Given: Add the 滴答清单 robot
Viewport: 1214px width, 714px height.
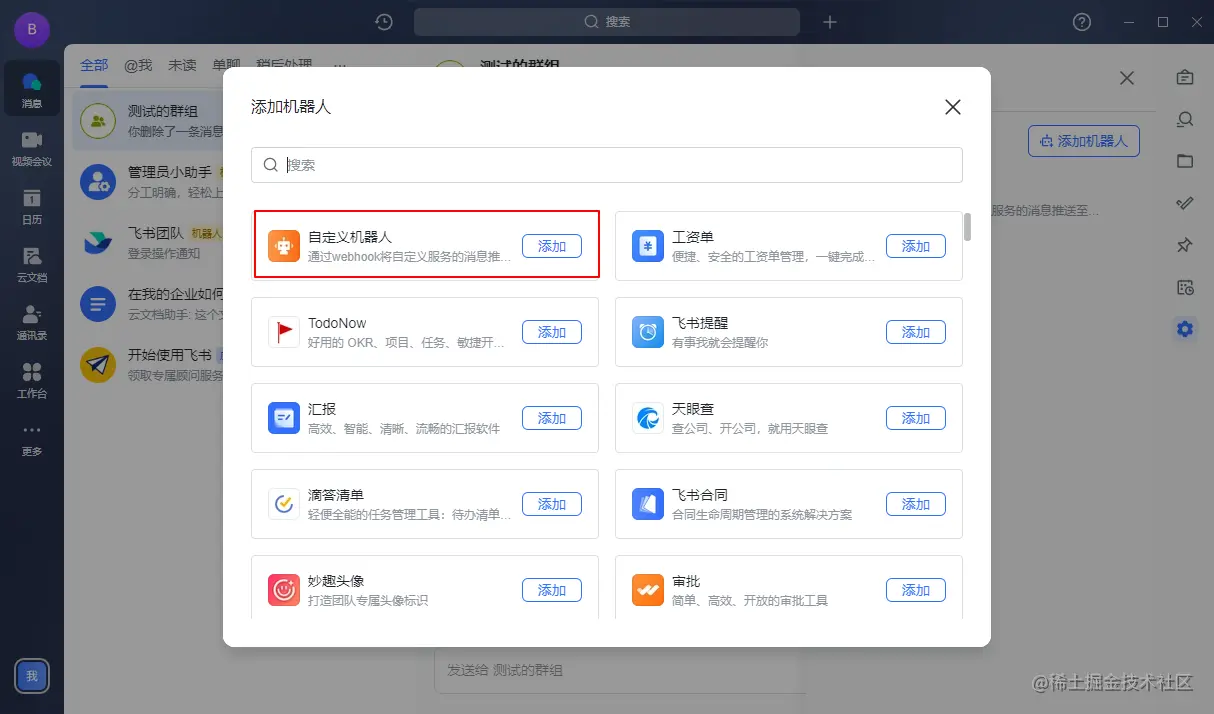Looking at the screenshot, I should (552, 504).
